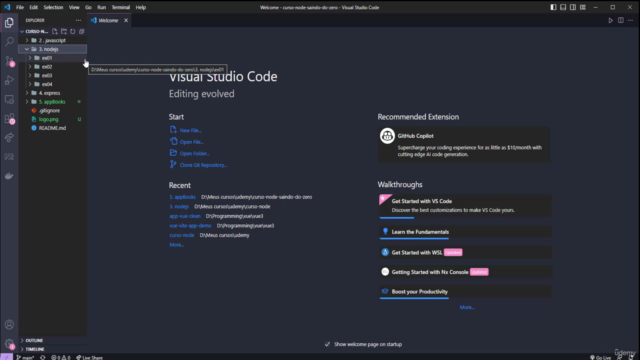
Task: Click the GitHub Copilot extension icon
Action: [x=387, y=136]
